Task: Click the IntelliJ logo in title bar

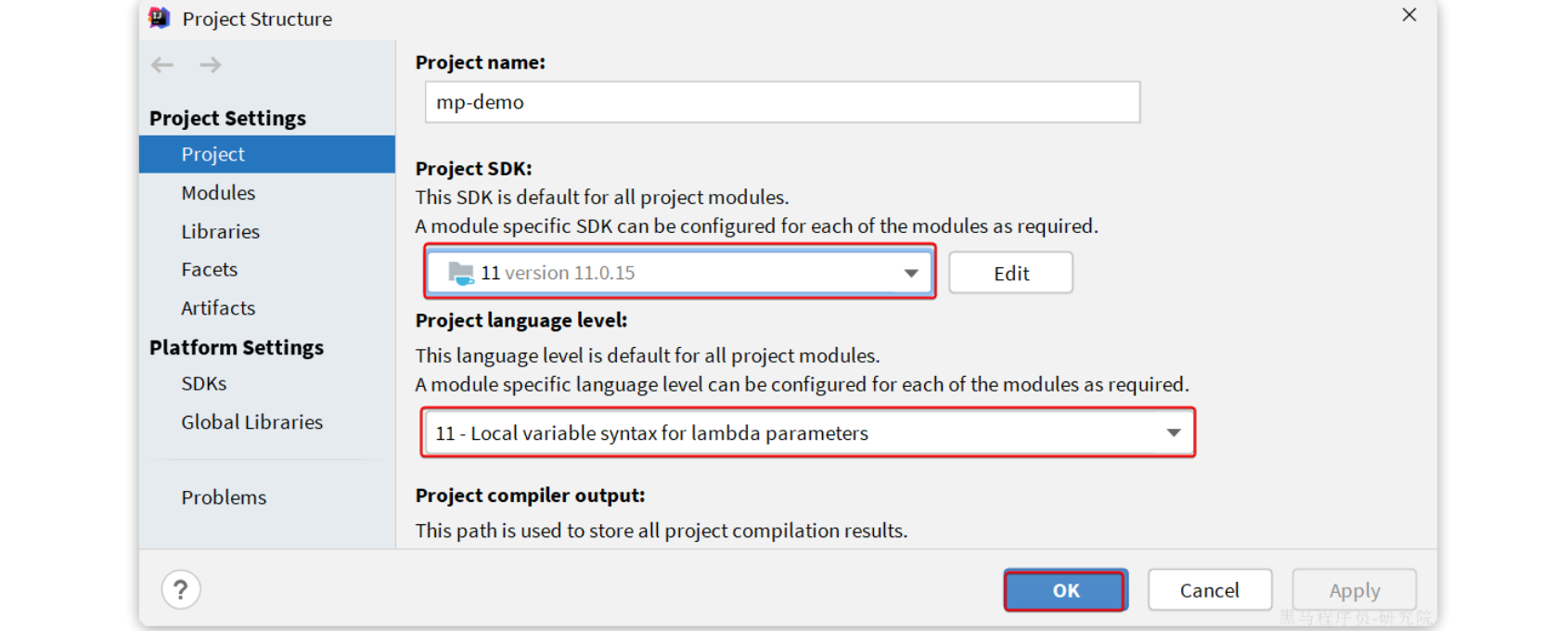Action: pos(160,18)
